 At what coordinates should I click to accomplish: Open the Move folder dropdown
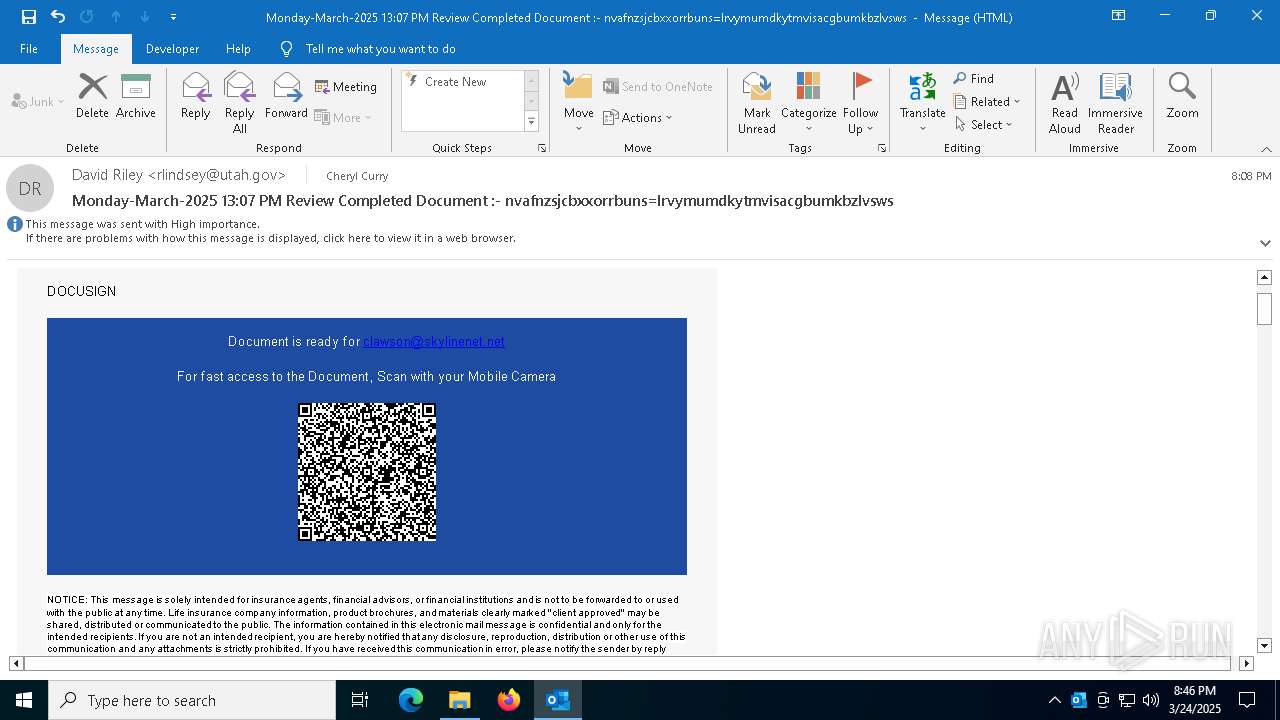click(x=579, y=103)
